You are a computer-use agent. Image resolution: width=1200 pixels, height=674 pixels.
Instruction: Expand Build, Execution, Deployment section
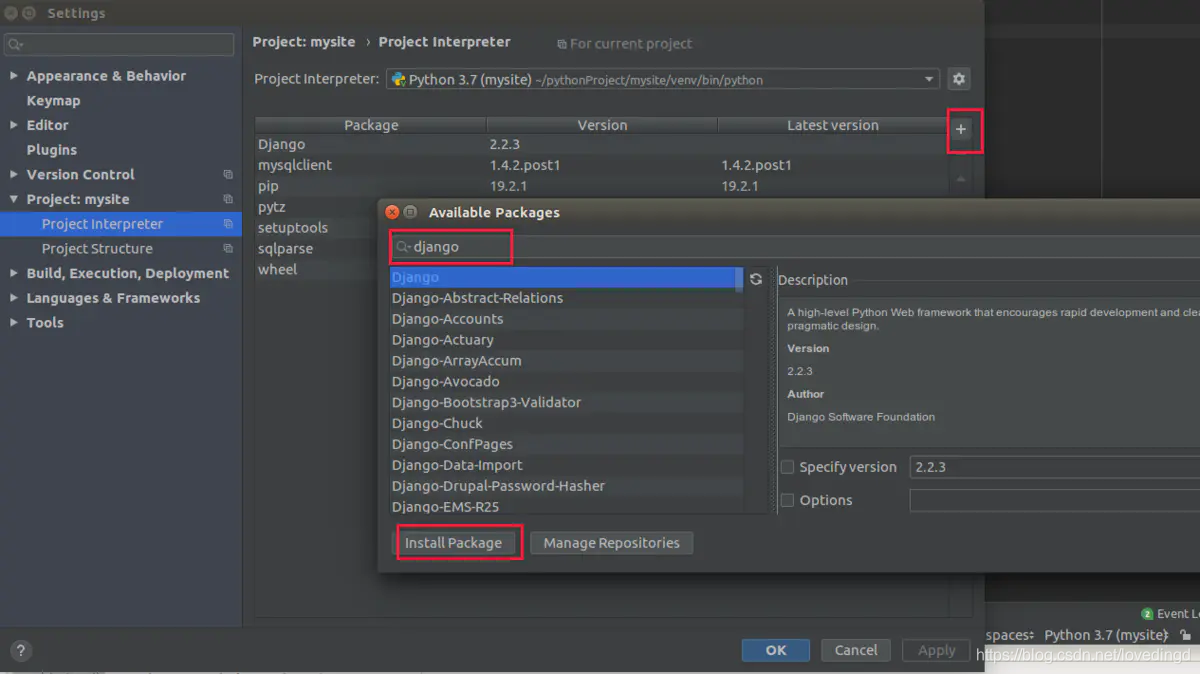13,273
